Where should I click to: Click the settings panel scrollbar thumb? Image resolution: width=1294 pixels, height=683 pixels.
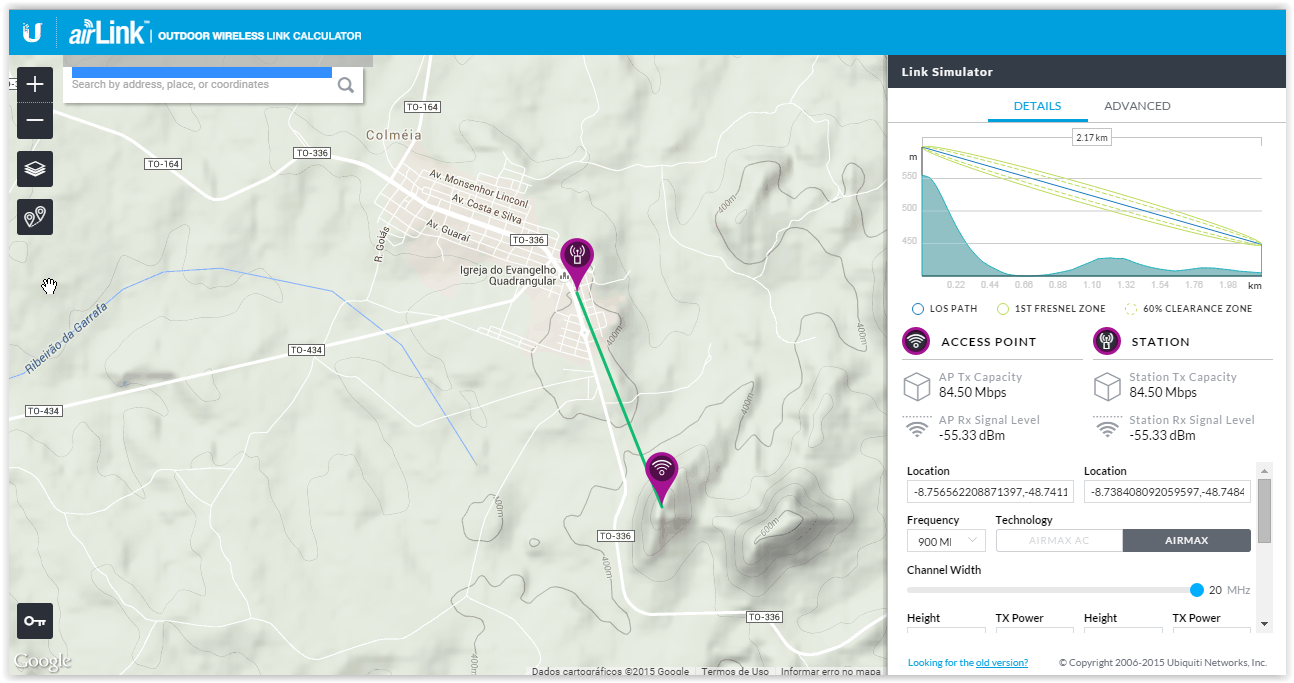tap(1264, 511)
